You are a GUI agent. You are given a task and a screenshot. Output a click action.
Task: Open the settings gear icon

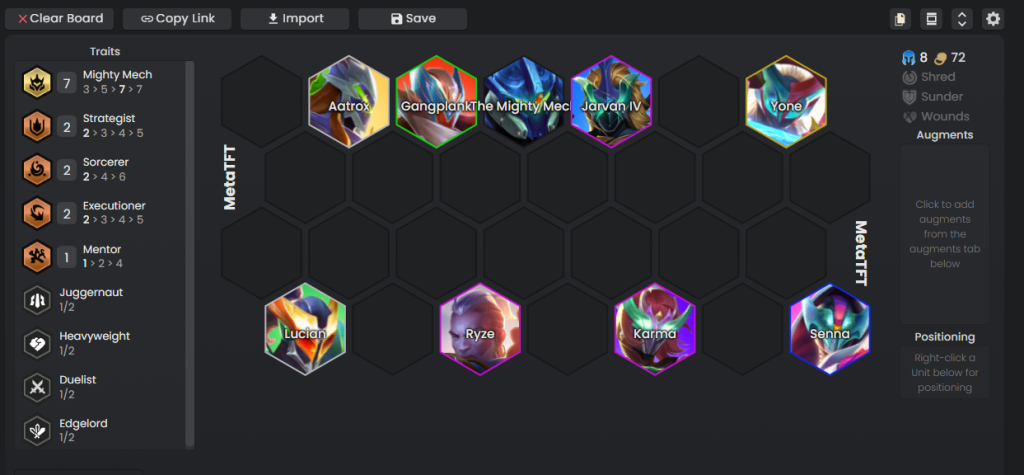click(993, 19)
